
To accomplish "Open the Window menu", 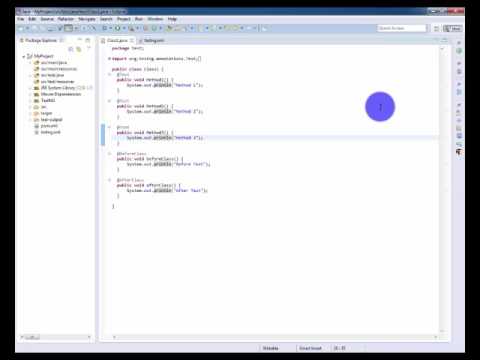I will 155,19.
